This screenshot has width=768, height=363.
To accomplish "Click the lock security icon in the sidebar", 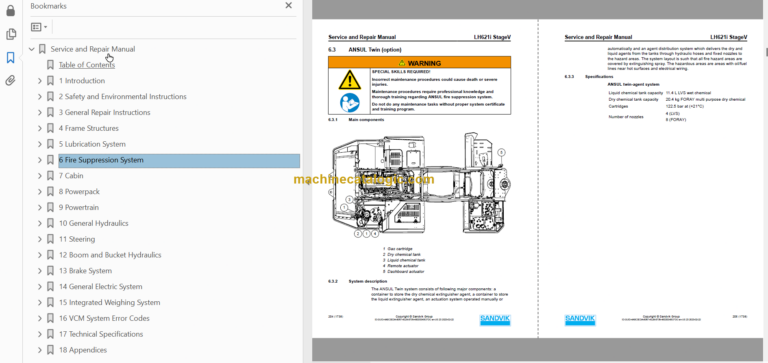I will click(x=10, y=10).
